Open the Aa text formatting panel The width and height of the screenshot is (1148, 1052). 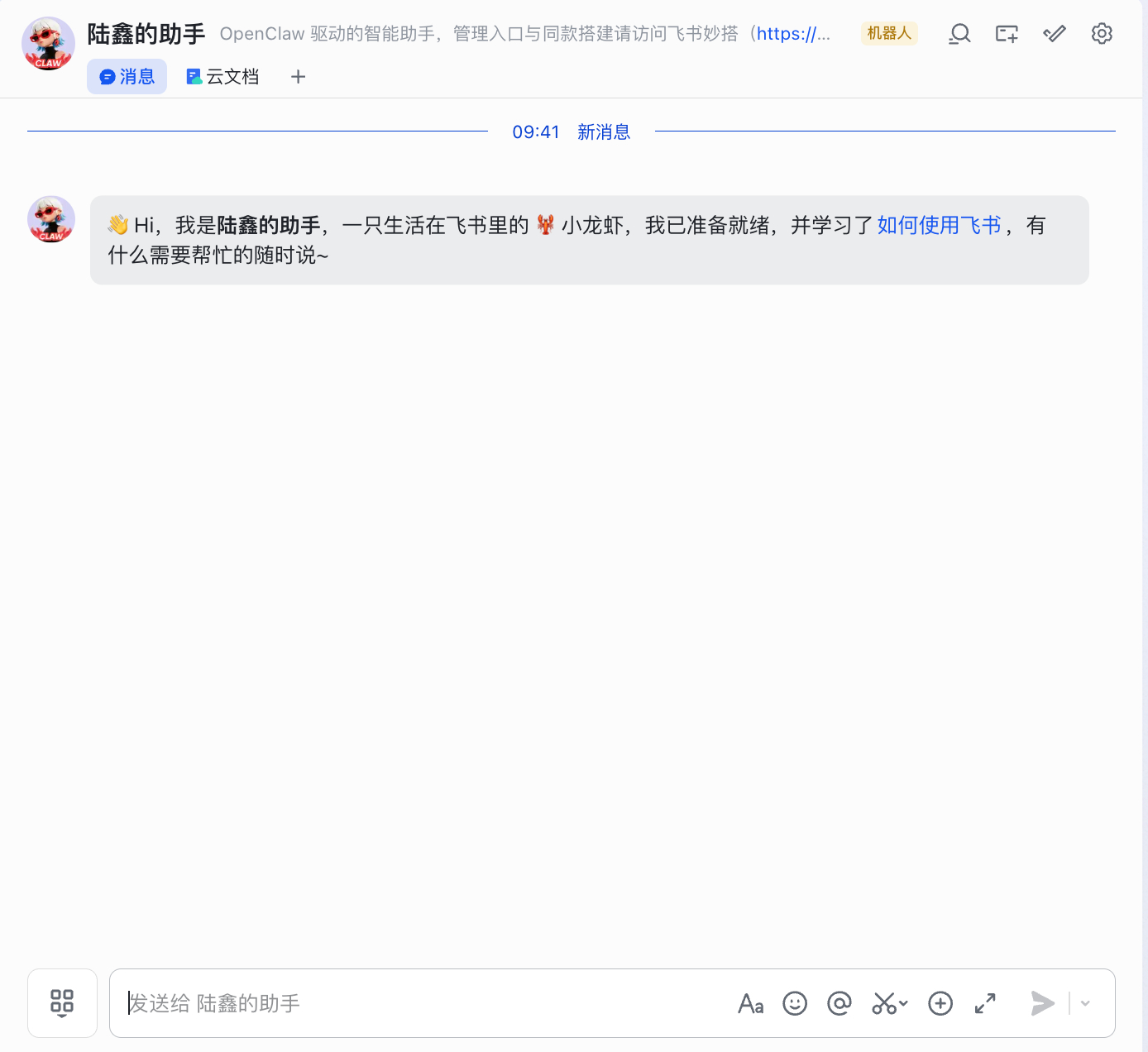tap(750, 1003)
